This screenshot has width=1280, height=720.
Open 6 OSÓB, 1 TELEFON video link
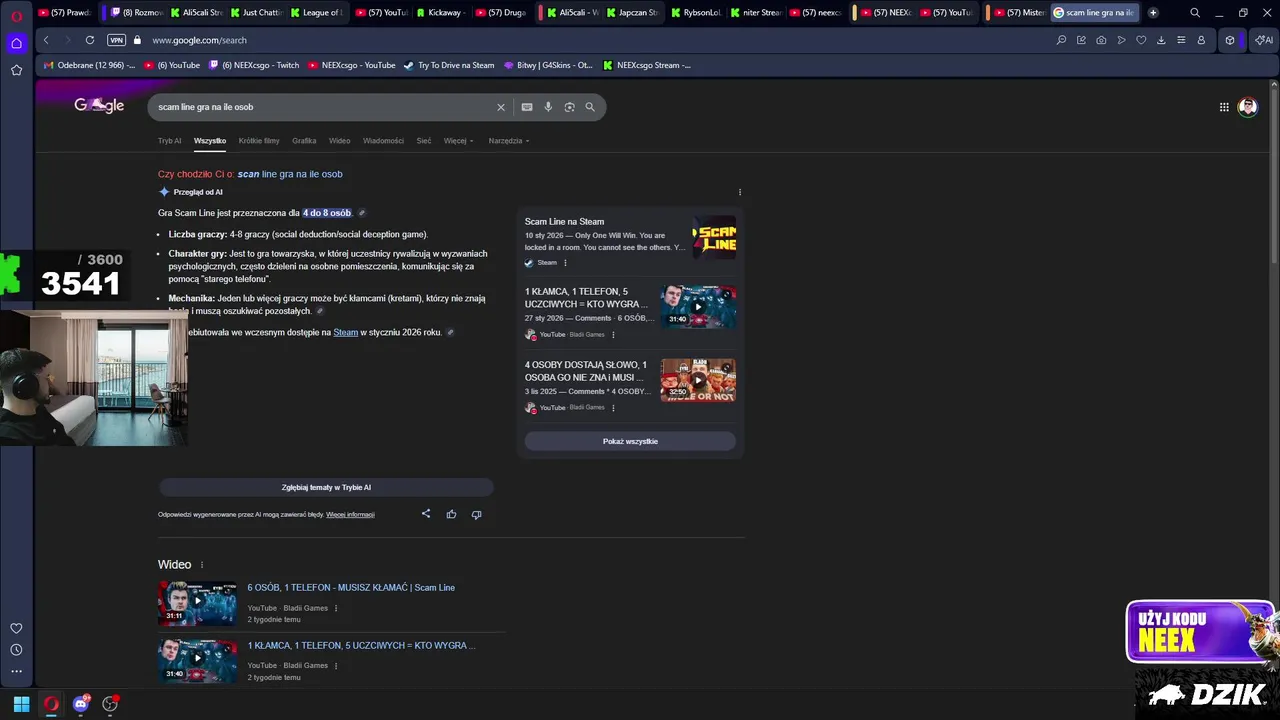click(x=351, y=588)
